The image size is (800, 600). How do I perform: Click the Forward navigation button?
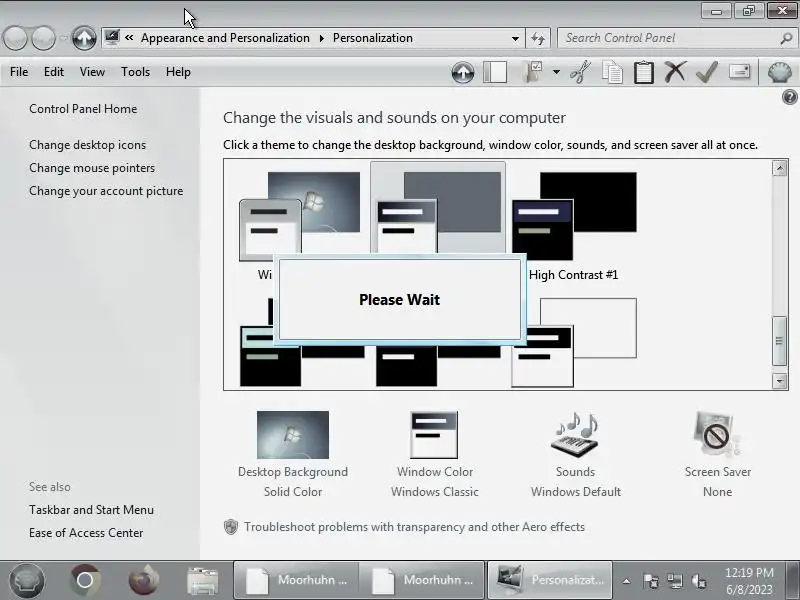click(x=43, y=38)
